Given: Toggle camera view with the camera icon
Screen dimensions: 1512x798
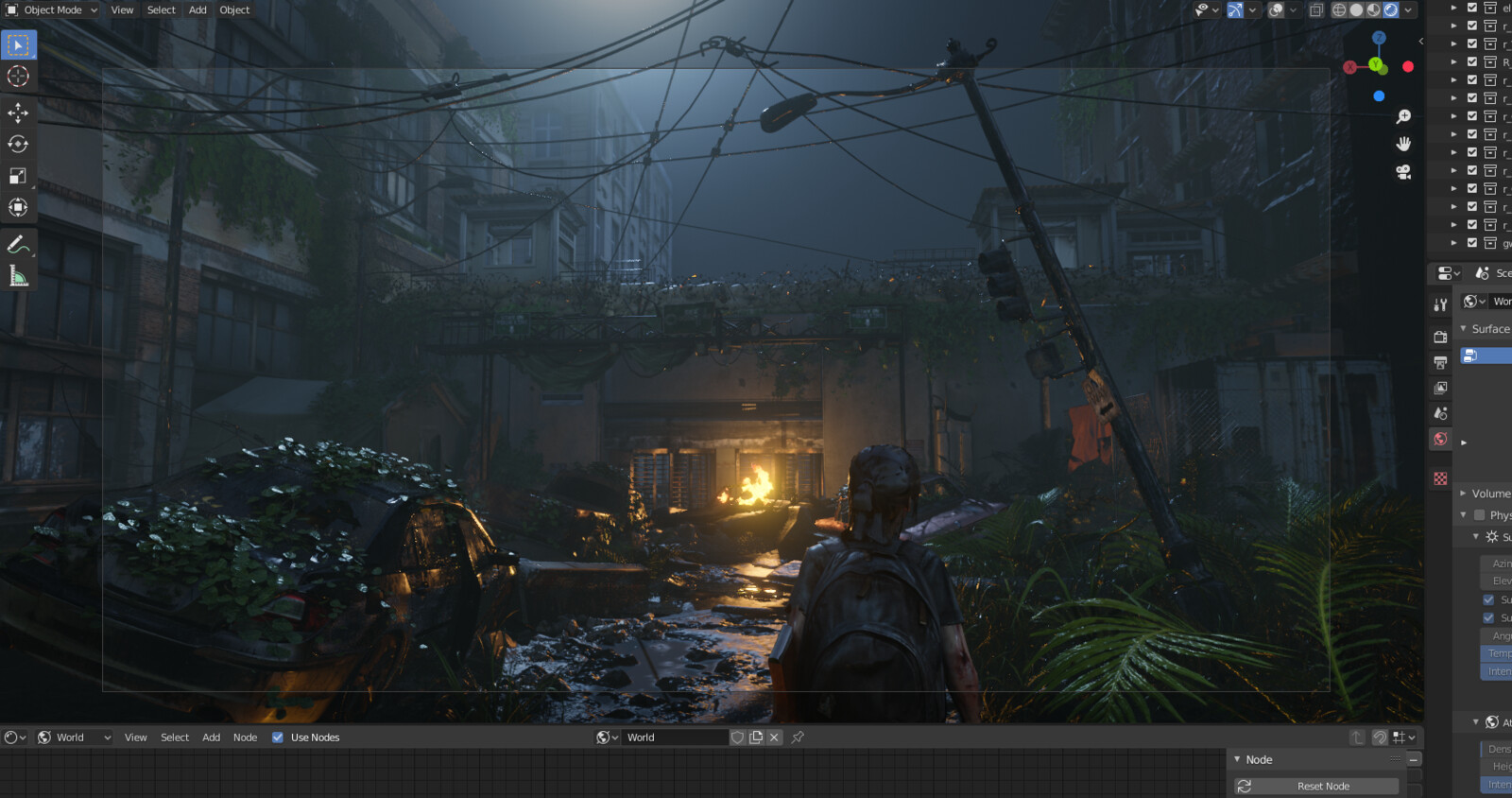Looking at the screenshot, I should click(1403, 172).
